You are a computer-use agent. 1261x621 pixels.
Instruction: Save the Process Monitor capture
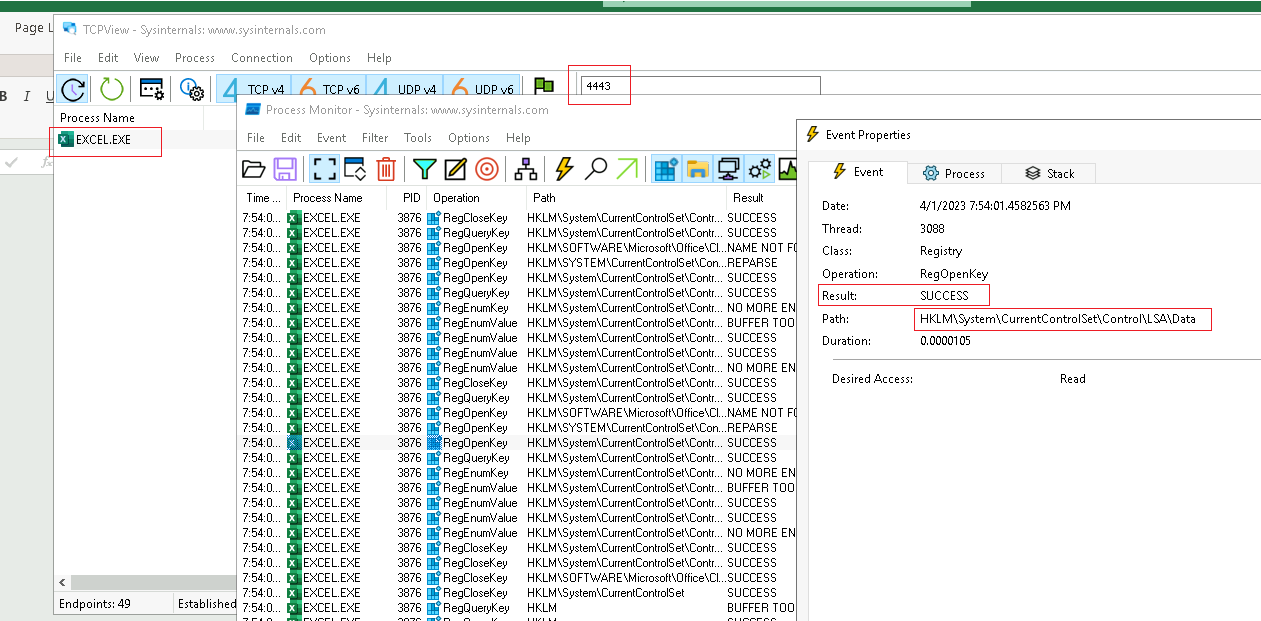(284, 169)
